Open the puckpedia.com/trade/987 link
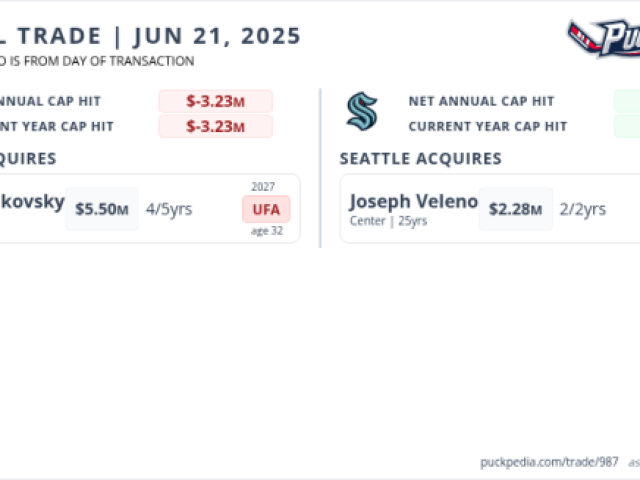 (x=549, y=462)
